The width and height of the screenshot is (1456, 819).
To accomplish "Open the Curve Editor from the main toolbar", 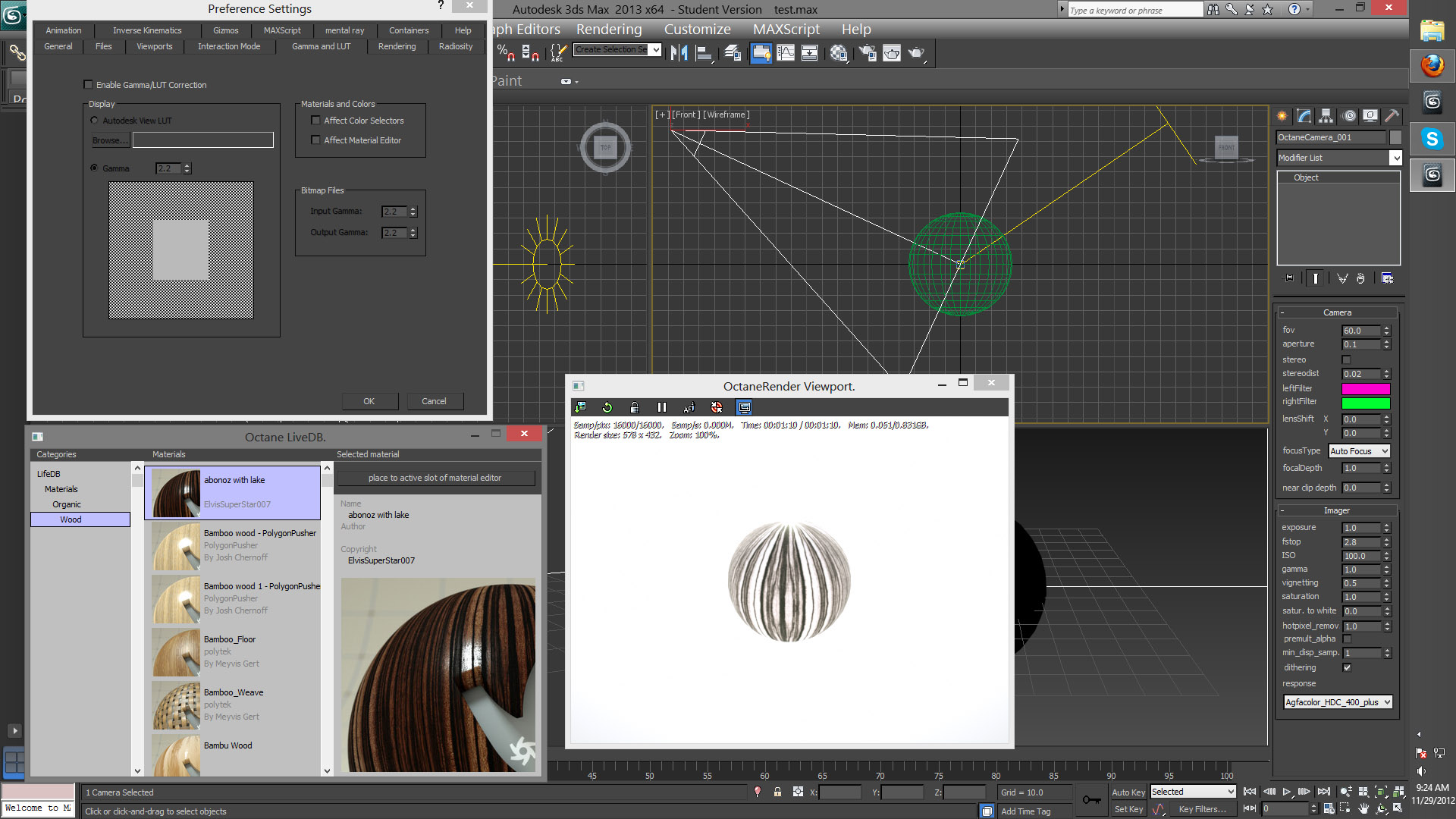I will click(786, 53).
